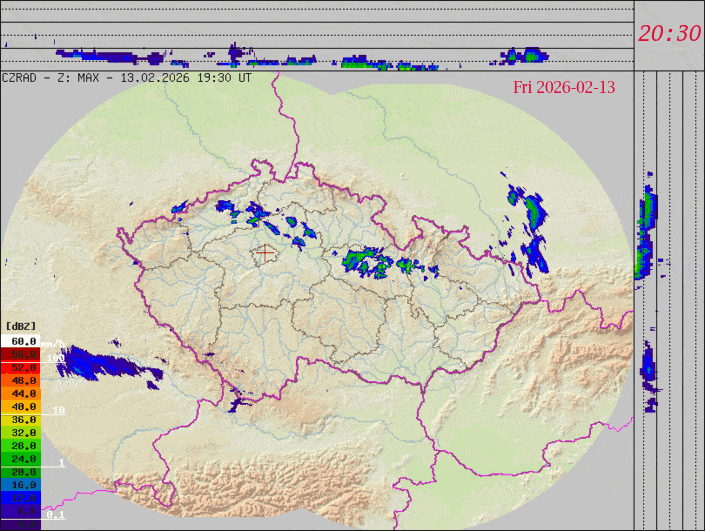705x531 pixels.
Task: Click the red crosshair marker on the map
Action: click(265, 252)
